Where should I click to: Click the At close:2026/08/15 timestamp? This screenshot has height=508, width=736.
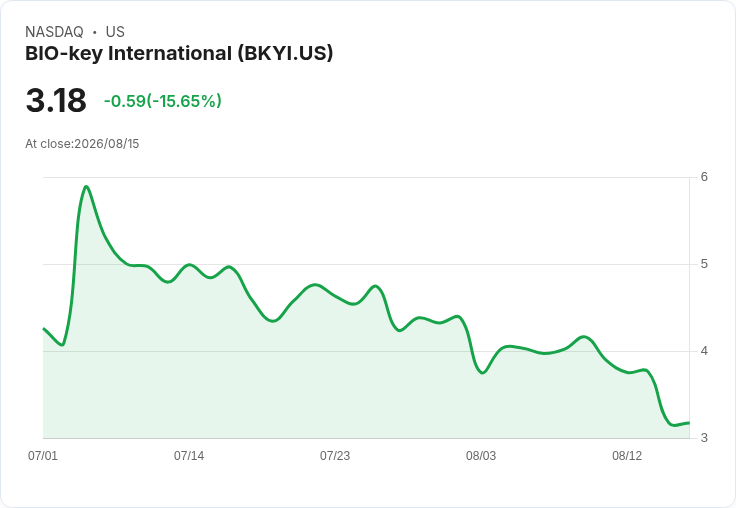(x=82, y=144)
